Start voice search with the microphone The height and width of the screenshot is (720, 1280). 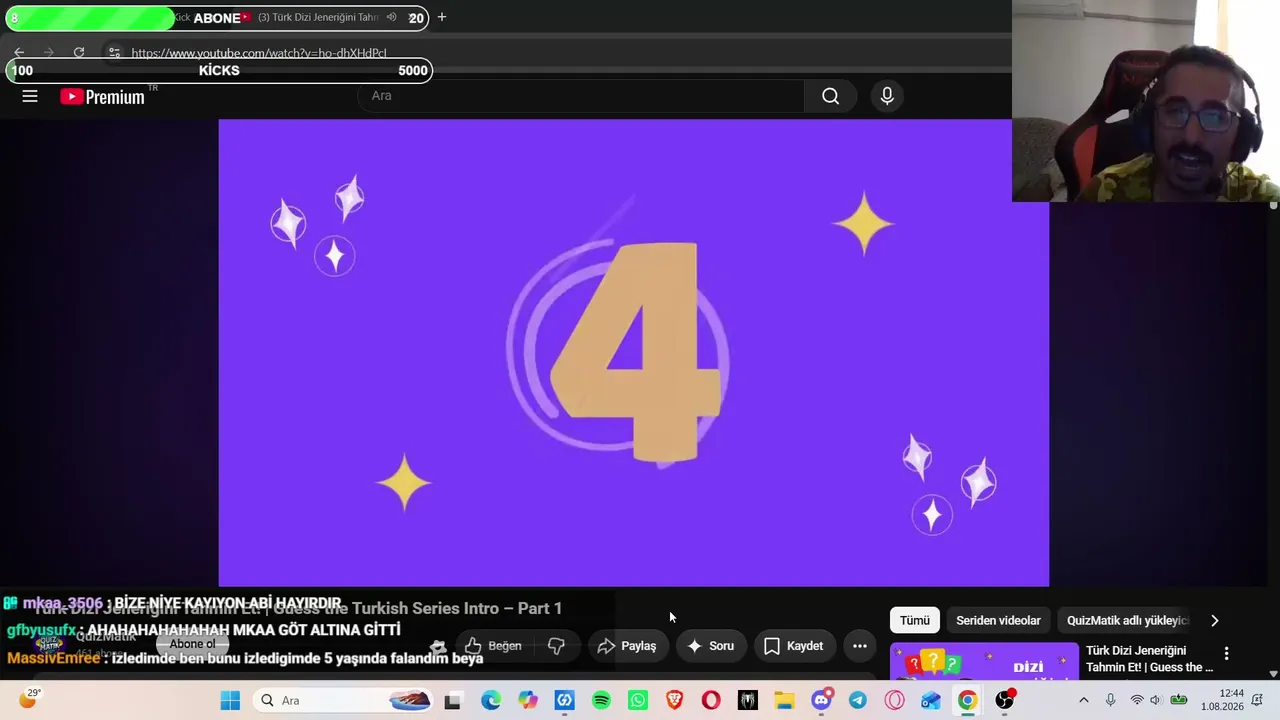click(x=886, y=96)
